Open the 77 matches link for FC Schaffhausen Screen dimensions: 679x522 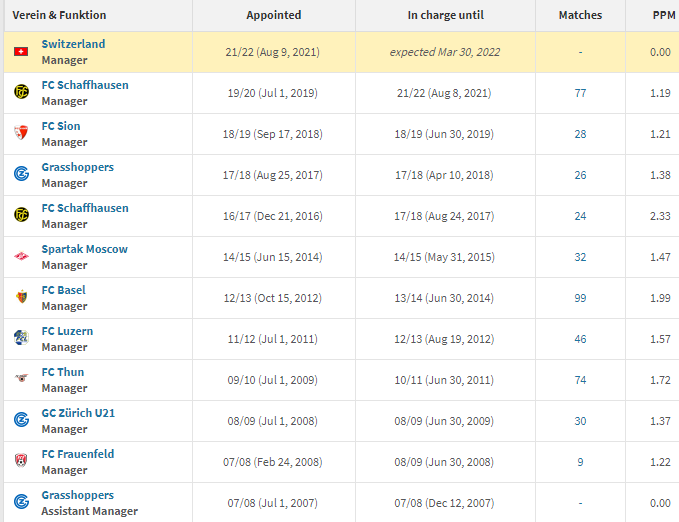(580, 93)
